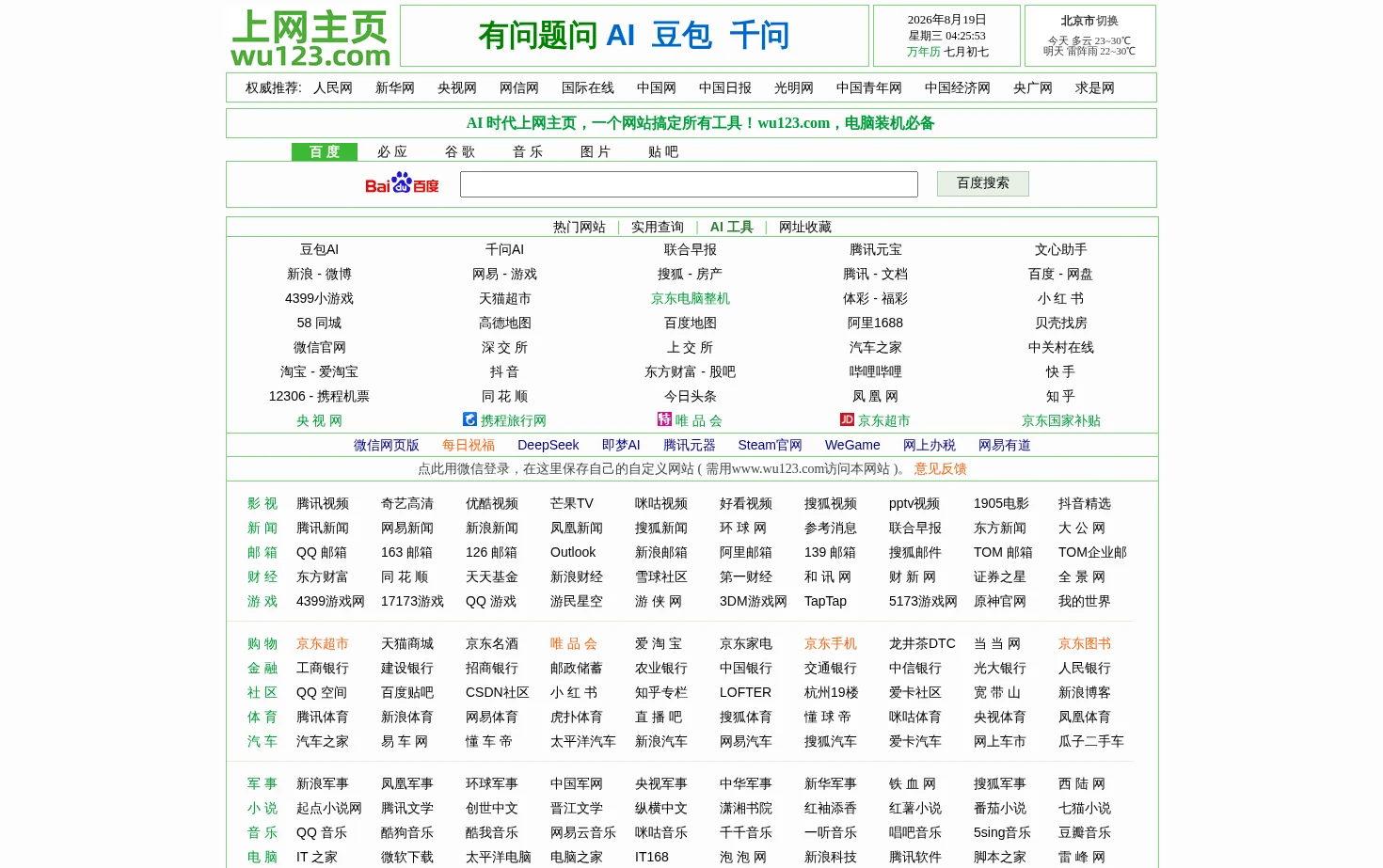Open the TapTap link
The image size is (1383, 868).
tap(826, 602)
